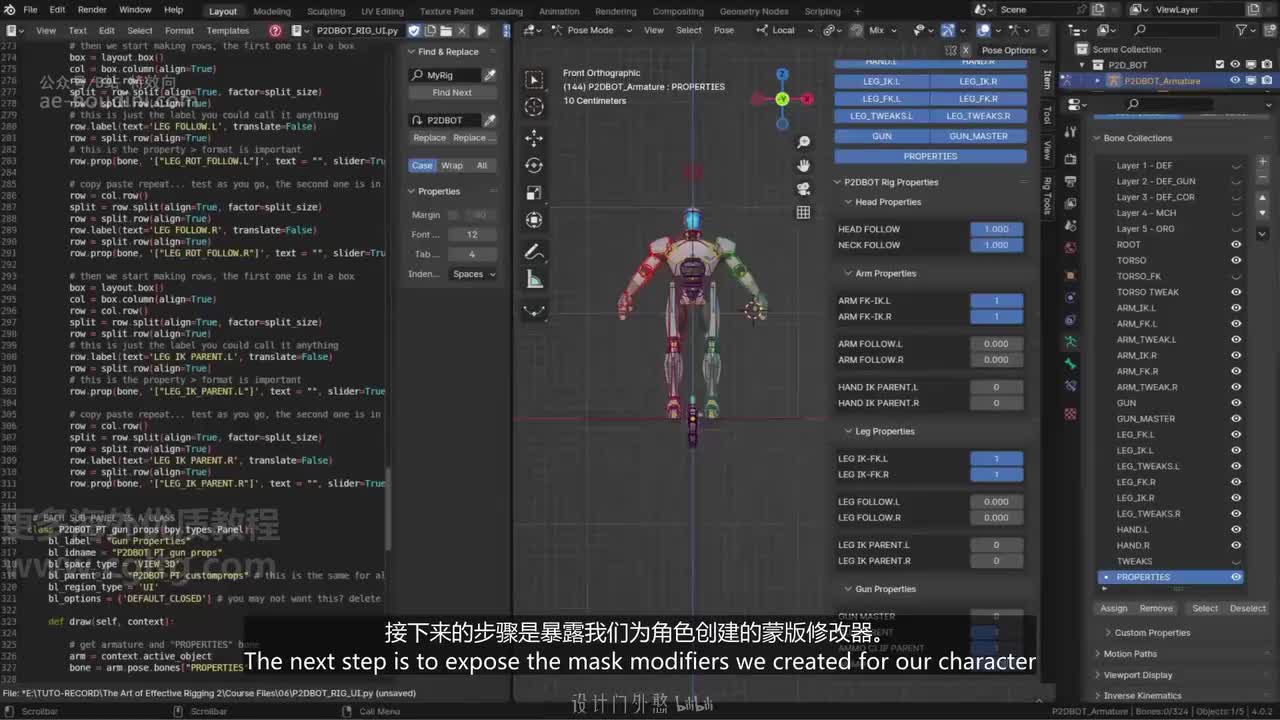Image resolution: width=1280 pixels, height=720 pixels.
Task: Click the Font size field showing 12
Action: 472,235
